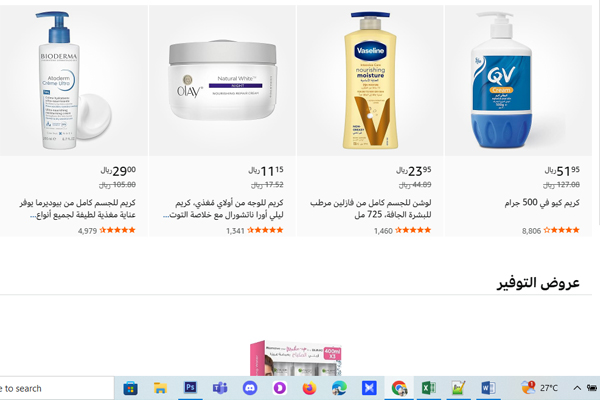Expand the system tray hidden icons chevron

[577, 388]
